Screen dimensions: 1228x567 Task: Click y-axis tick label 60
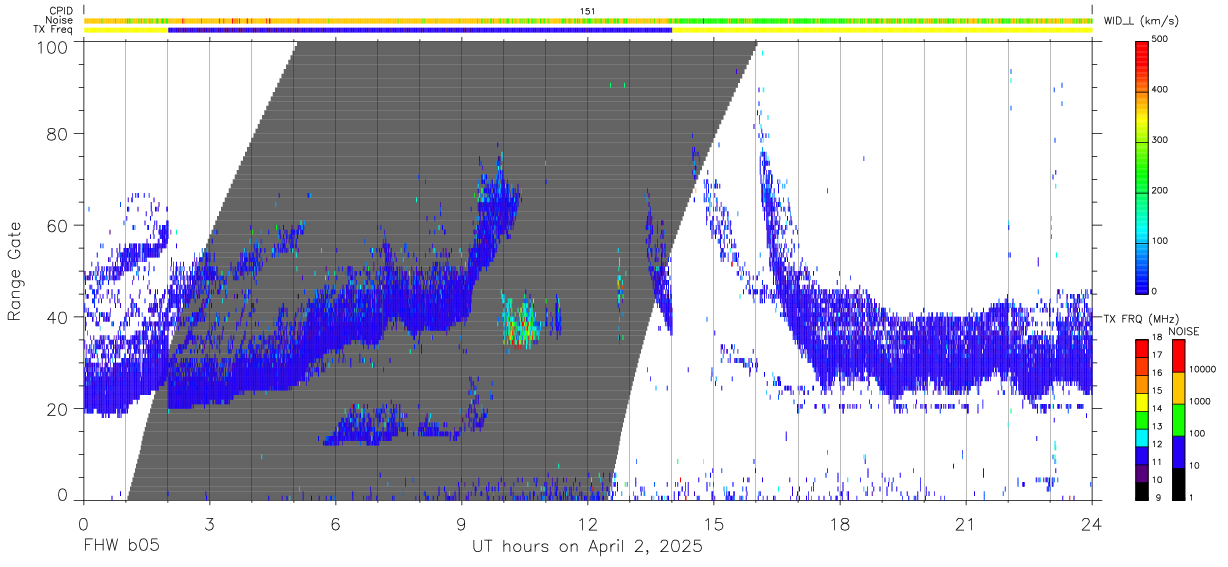tap(58, 225)
